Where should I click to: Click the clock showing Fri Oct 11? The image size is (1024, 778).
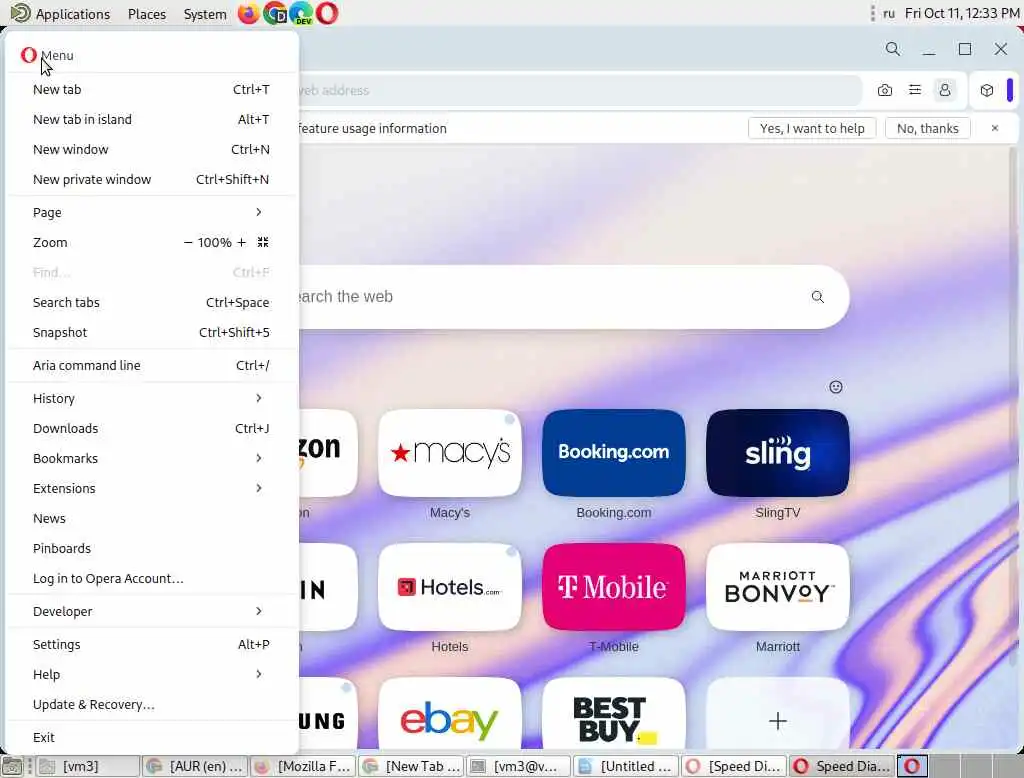pos(961,13)
